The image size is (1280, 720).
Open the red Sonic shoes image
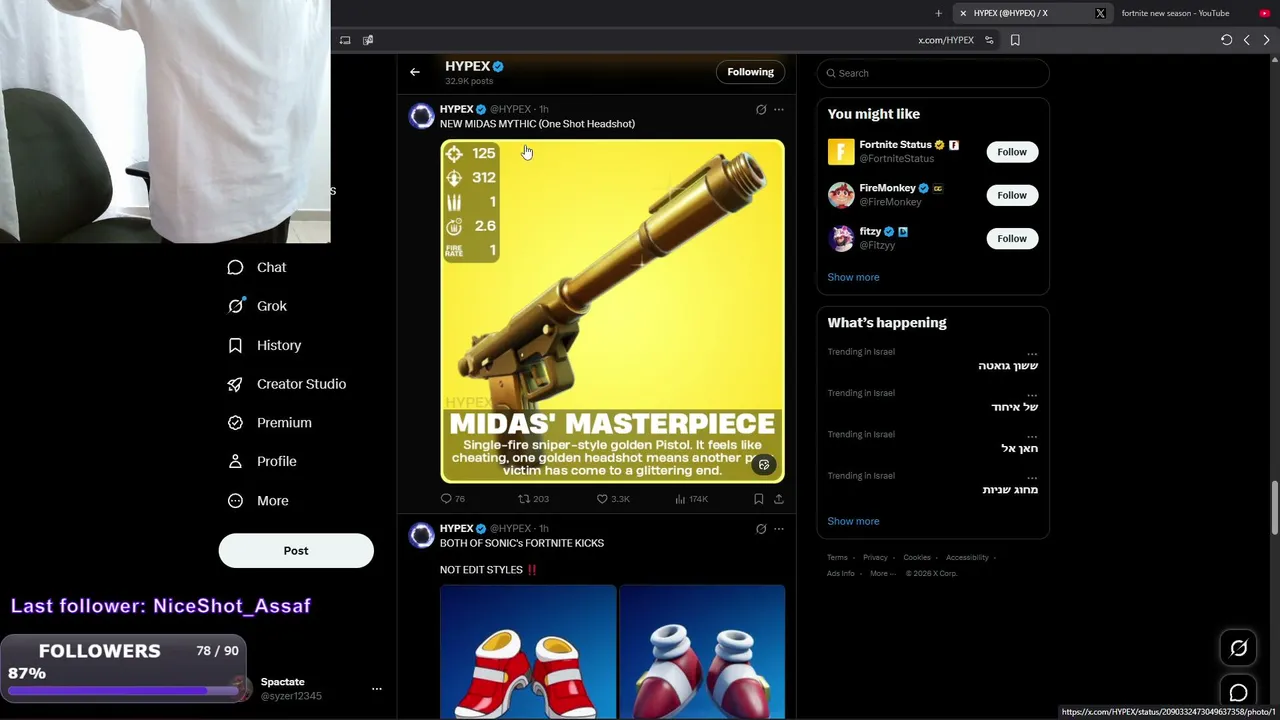tap(528, 652)
